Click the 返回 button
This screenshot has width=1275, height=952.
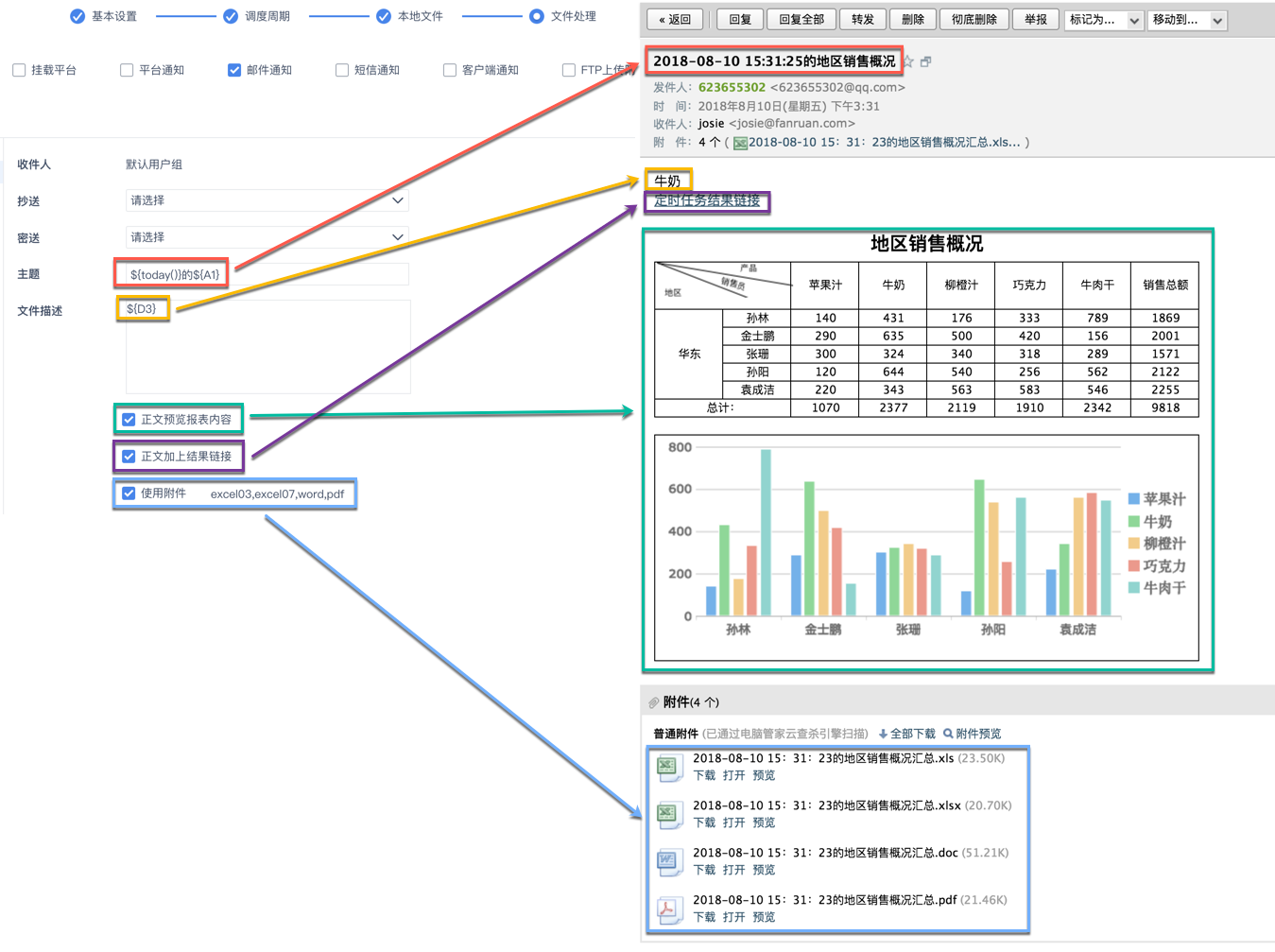675,19
